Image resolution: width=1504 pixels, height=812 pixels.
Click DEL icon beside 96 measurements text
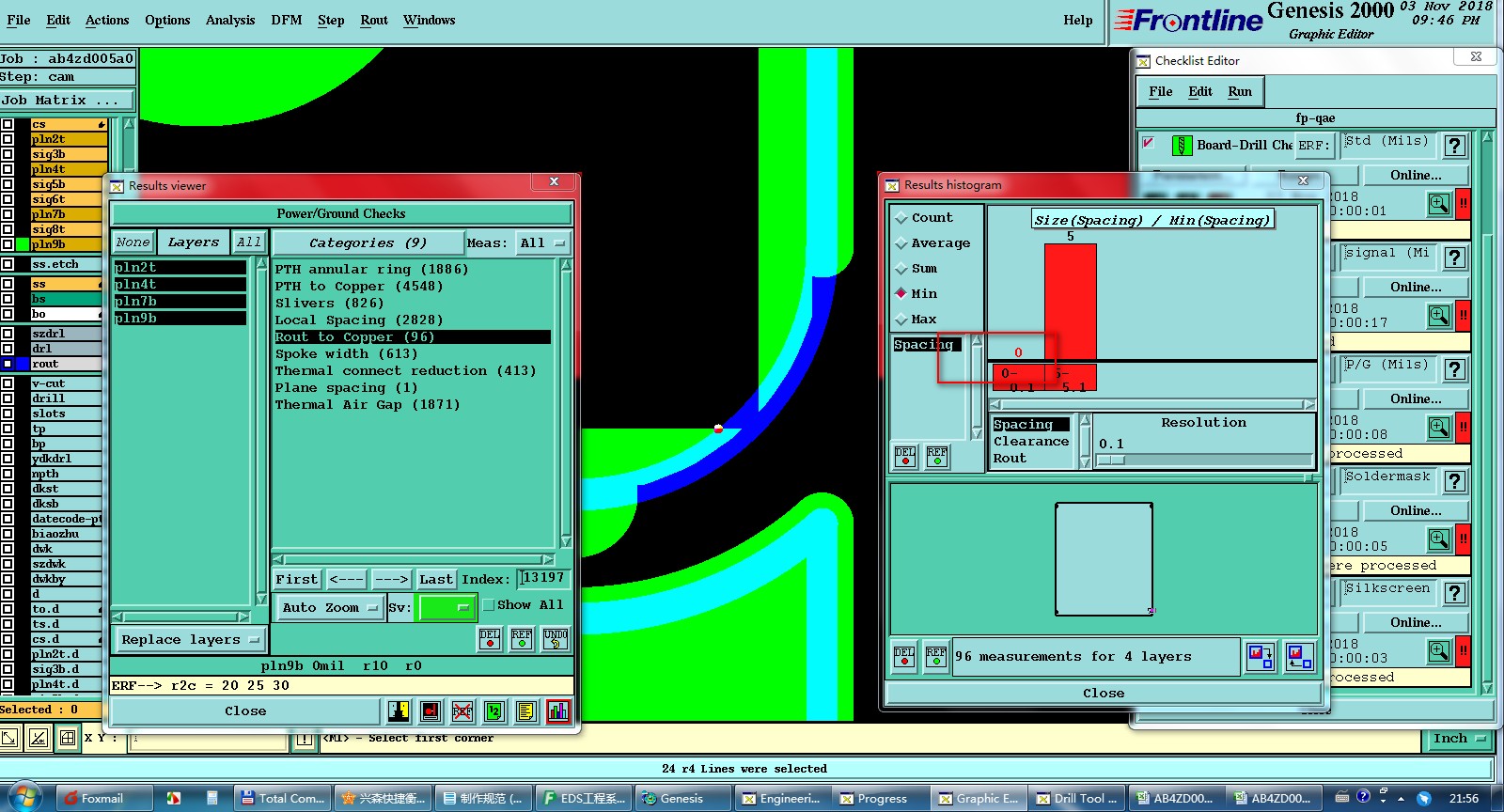point(904,656)
